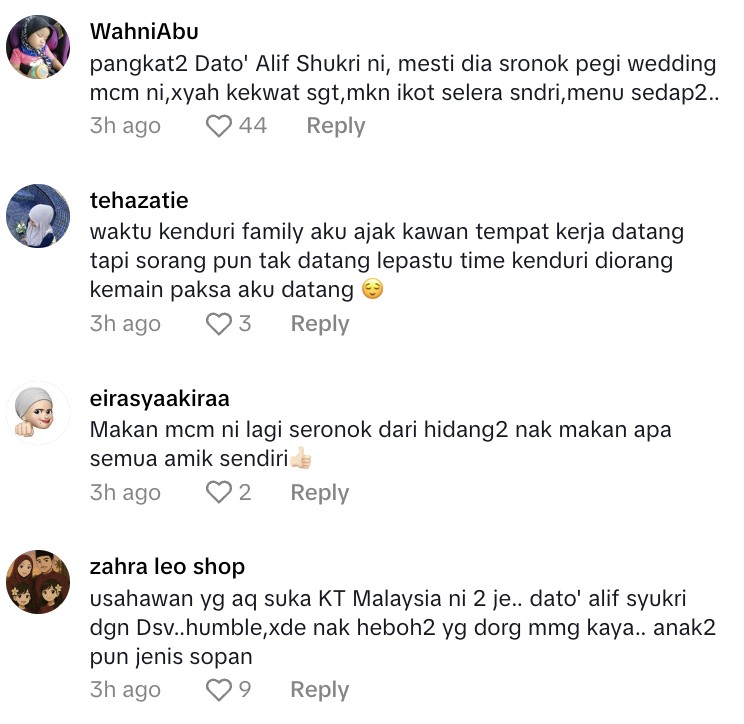Select zahra leo shop's family cartoon avatar
744x724 pixels.
[38, 582]
